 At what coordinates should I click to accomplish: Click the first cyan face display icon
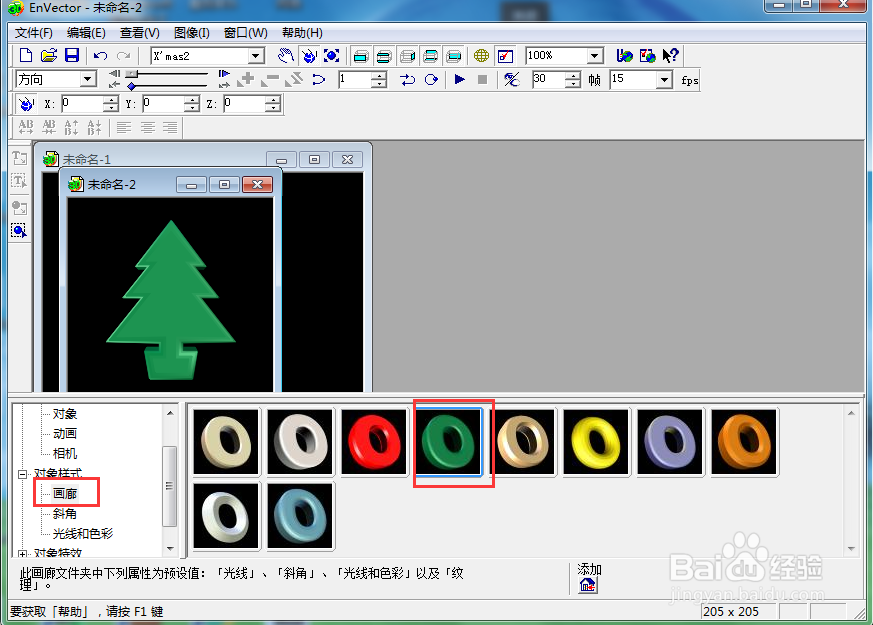(361, 56)
